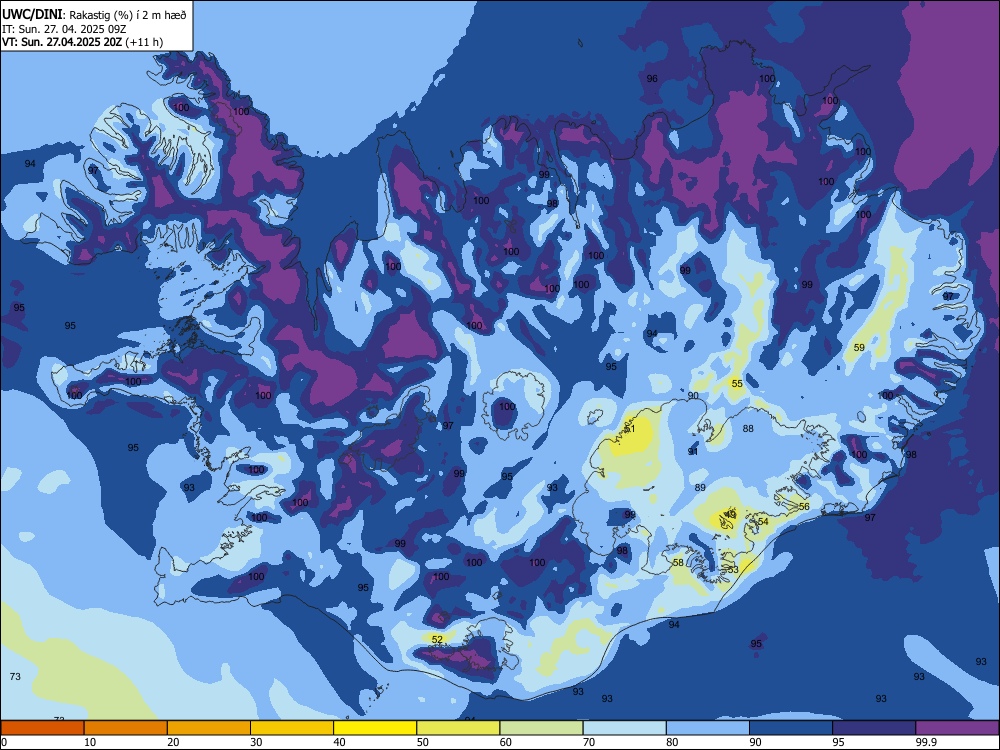
Task: Click the '54' humidity value on the map
Action: (x=763, y=521)
